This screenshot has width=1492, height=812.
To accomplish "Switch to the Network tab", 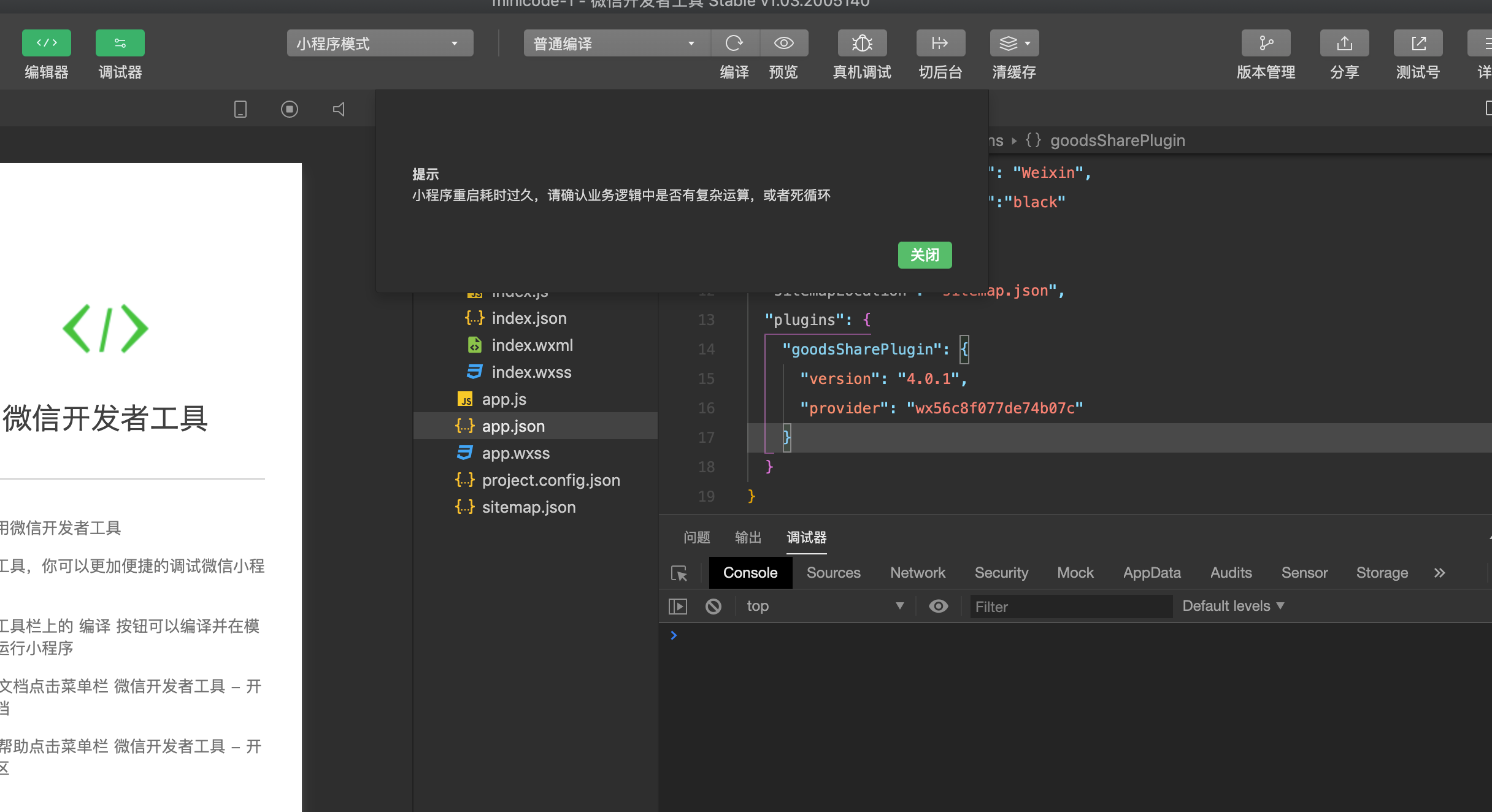I will pyautogui.click(x=917, y=573).
